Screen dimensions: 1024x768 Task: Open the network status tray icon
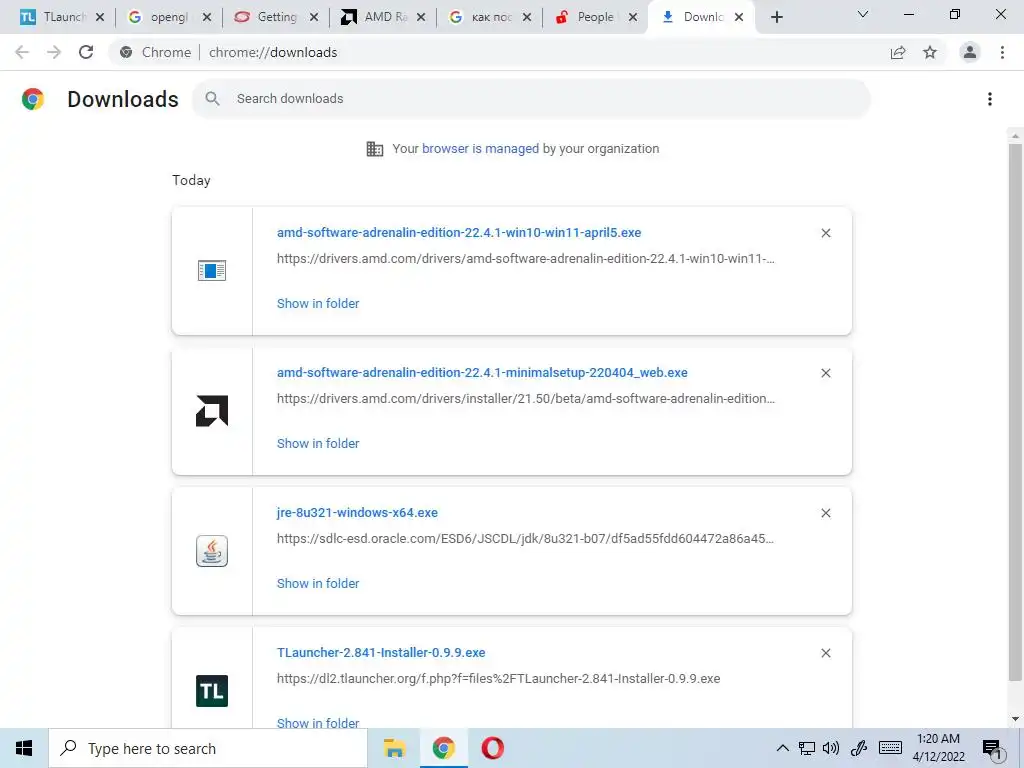807,748
